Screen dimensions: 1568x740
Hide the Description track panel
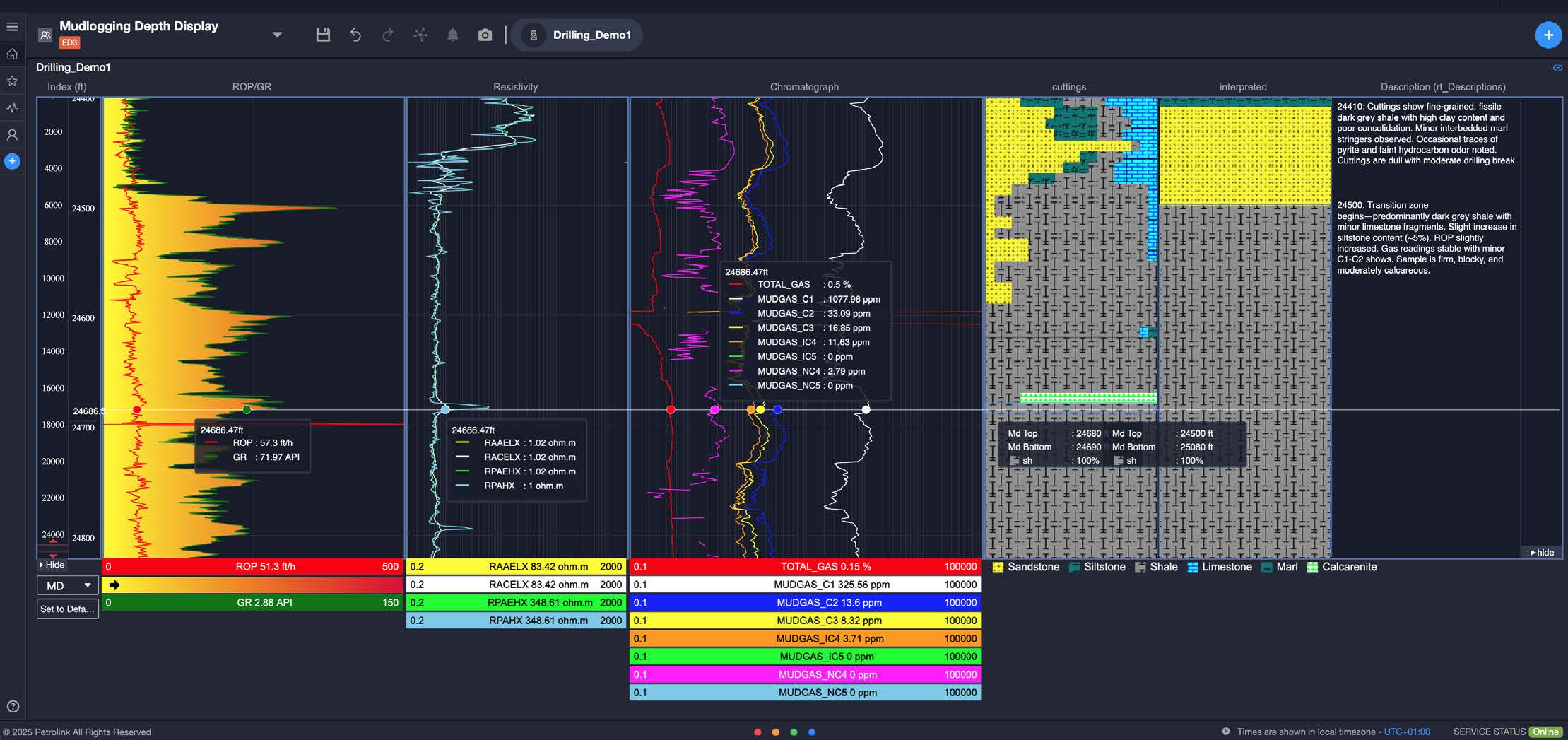pos(1542,553)
